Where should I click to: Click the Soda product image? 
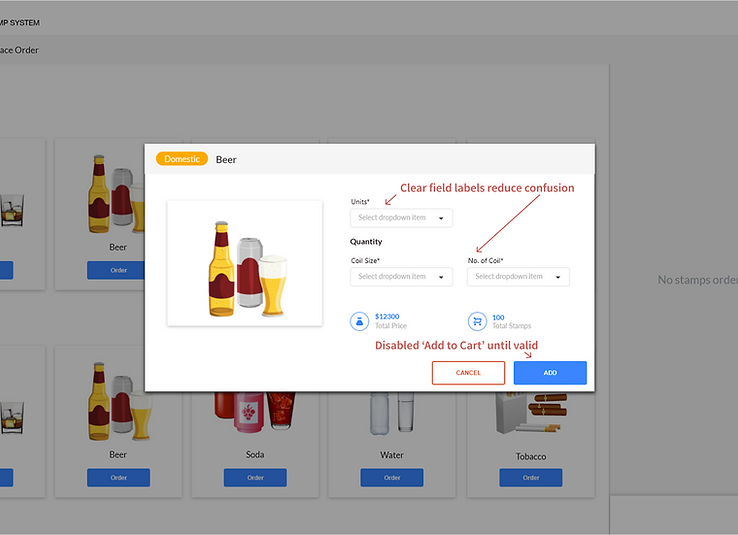coord(255,412)
